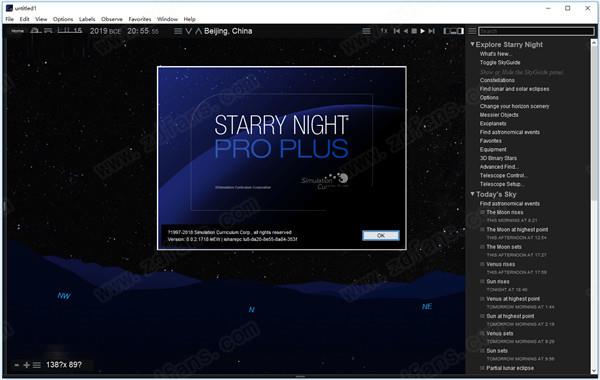Click the 1x time flow rate
600x380 pixels.
click(384, 31)
